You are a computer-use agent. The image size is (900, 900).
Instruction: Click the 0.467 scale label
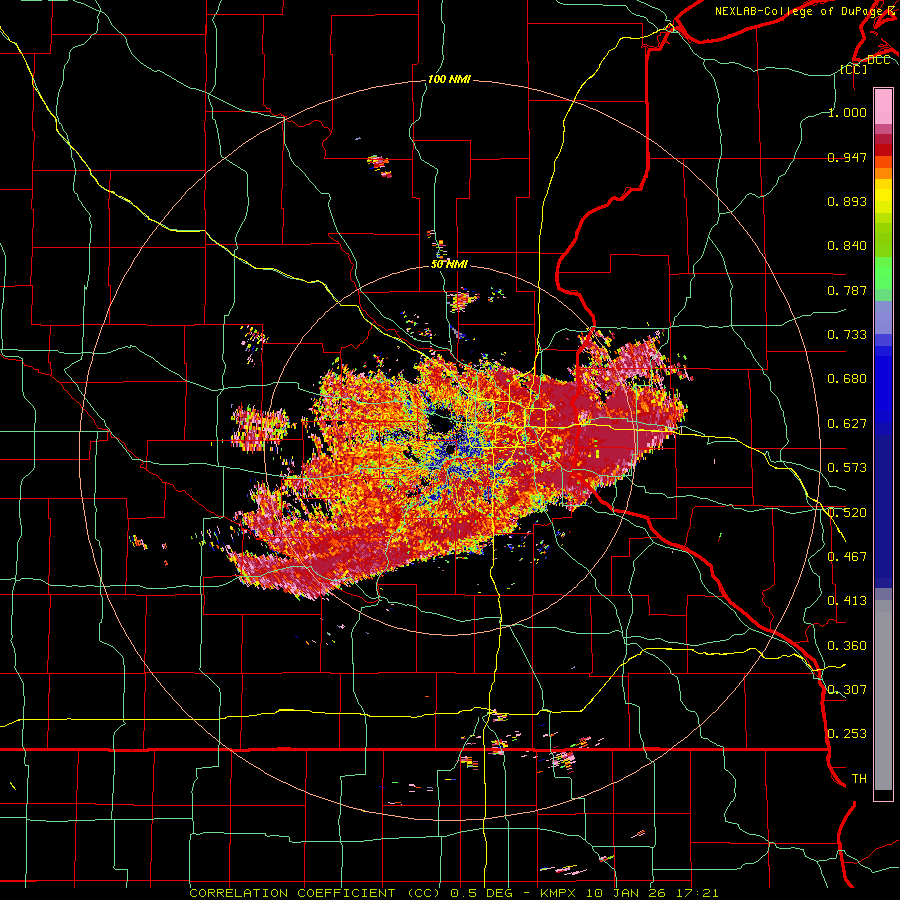pyautogui.click(x=847, y=557)
